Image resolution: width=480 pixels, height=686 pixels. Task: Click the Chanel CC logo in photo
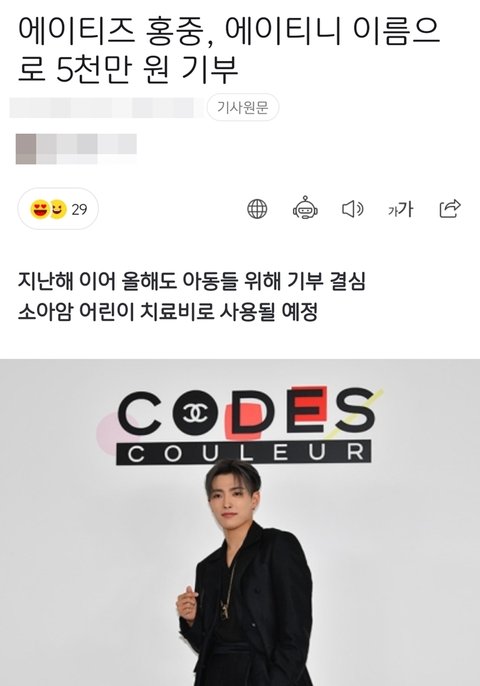[195, 412]
